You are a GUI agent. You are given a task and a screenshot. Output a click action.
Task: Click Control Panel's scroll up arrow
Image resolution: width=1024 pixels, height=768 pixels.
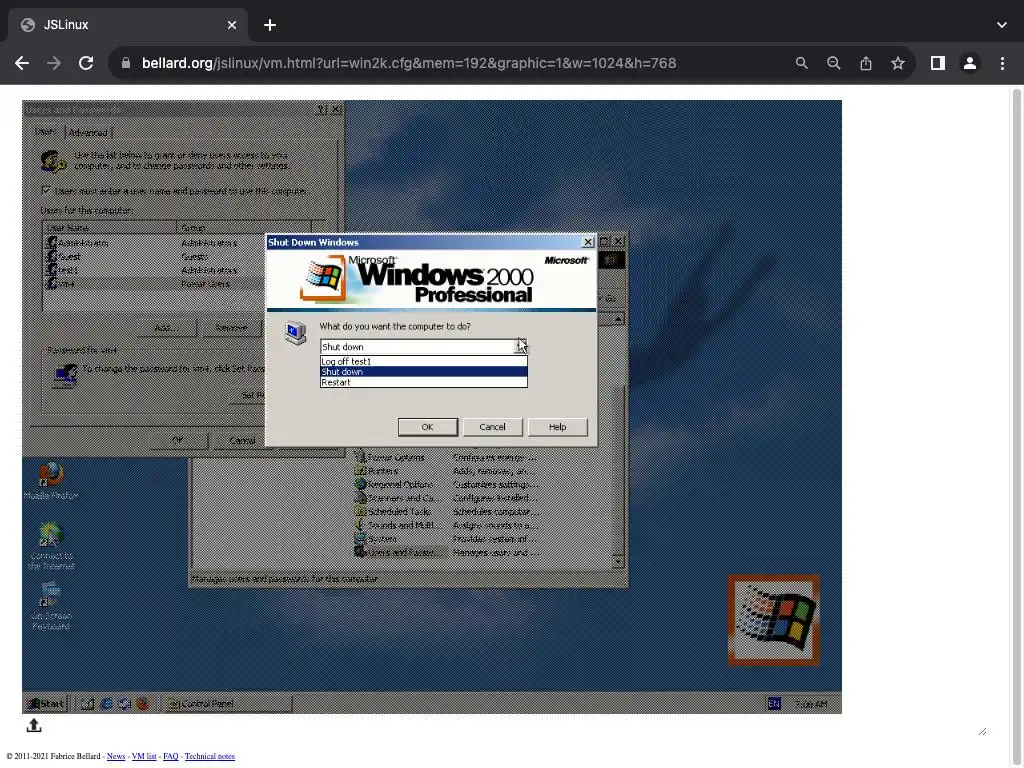pos(618,319)
